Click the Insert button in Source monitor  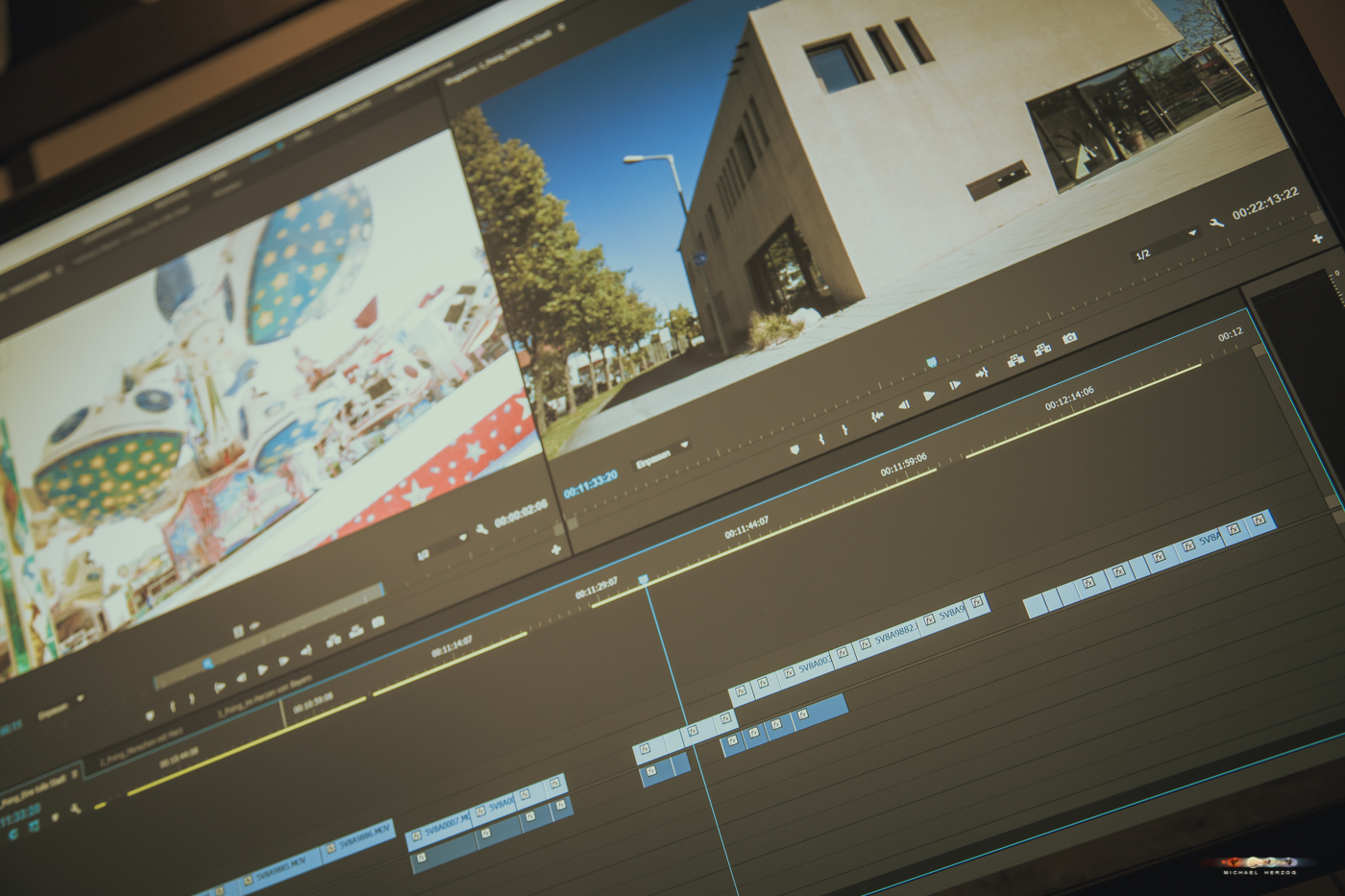click(x=333, y=641)
